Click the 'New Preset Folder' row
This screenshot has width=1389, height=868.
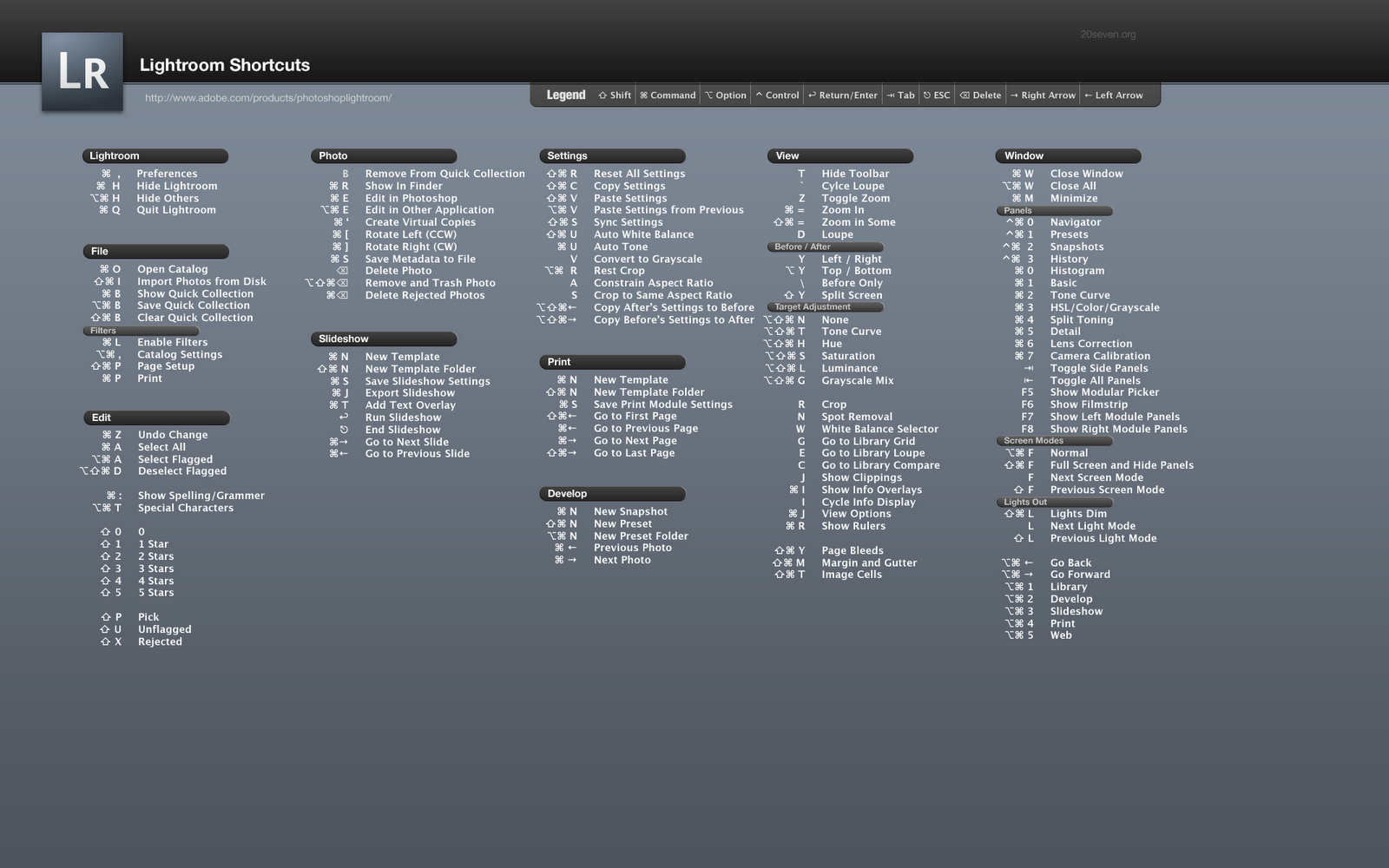(x=617, y=536)
